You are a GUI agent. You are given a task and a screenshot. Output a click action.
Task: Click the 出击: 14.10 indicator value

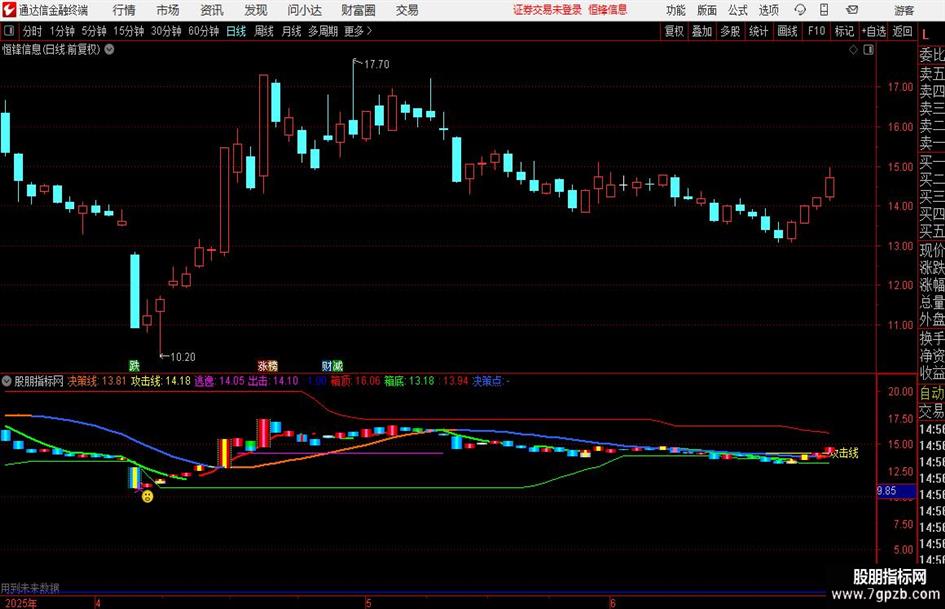tap(273, 381)
